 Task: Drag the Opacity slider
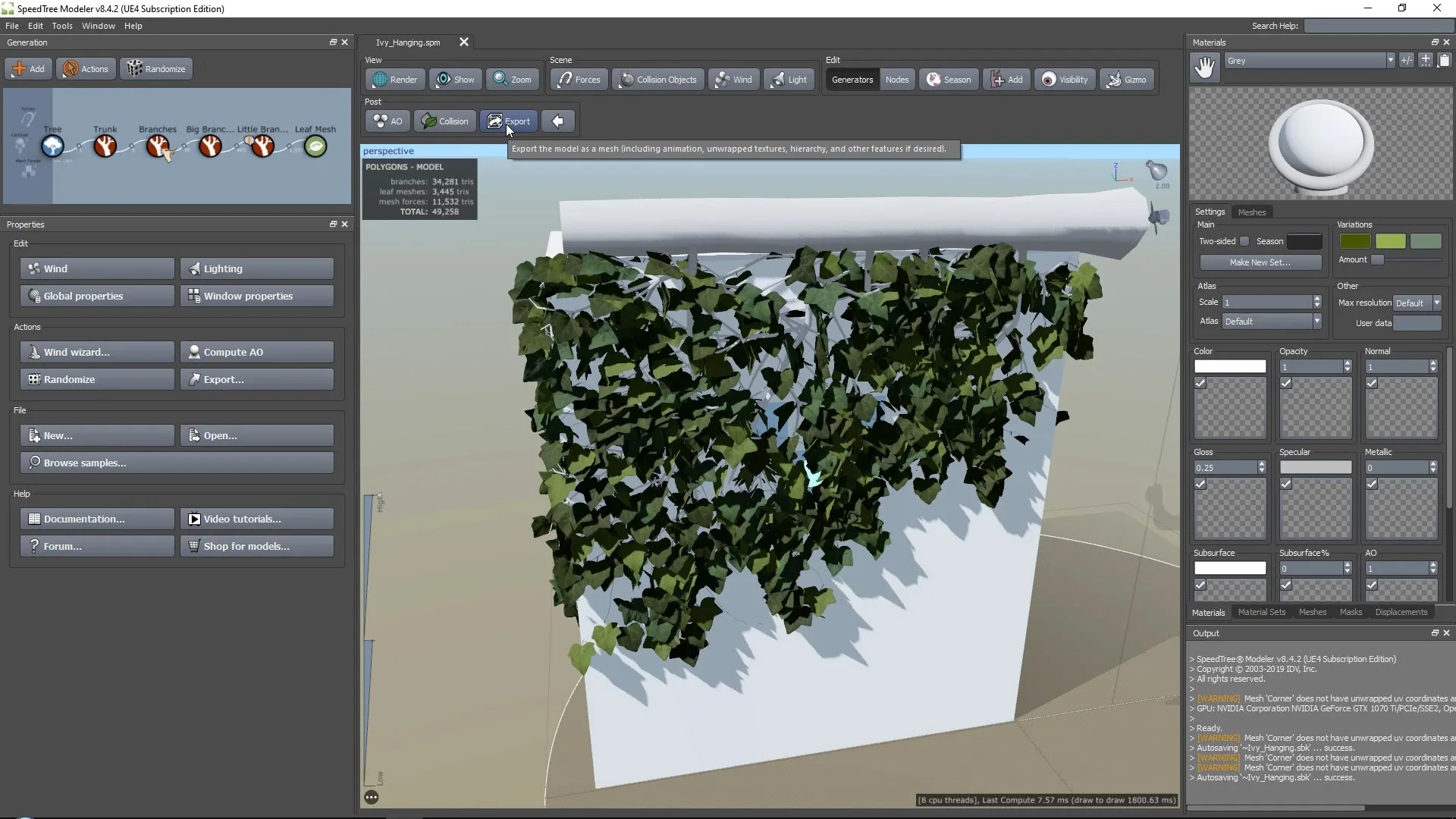point(1312,366)
